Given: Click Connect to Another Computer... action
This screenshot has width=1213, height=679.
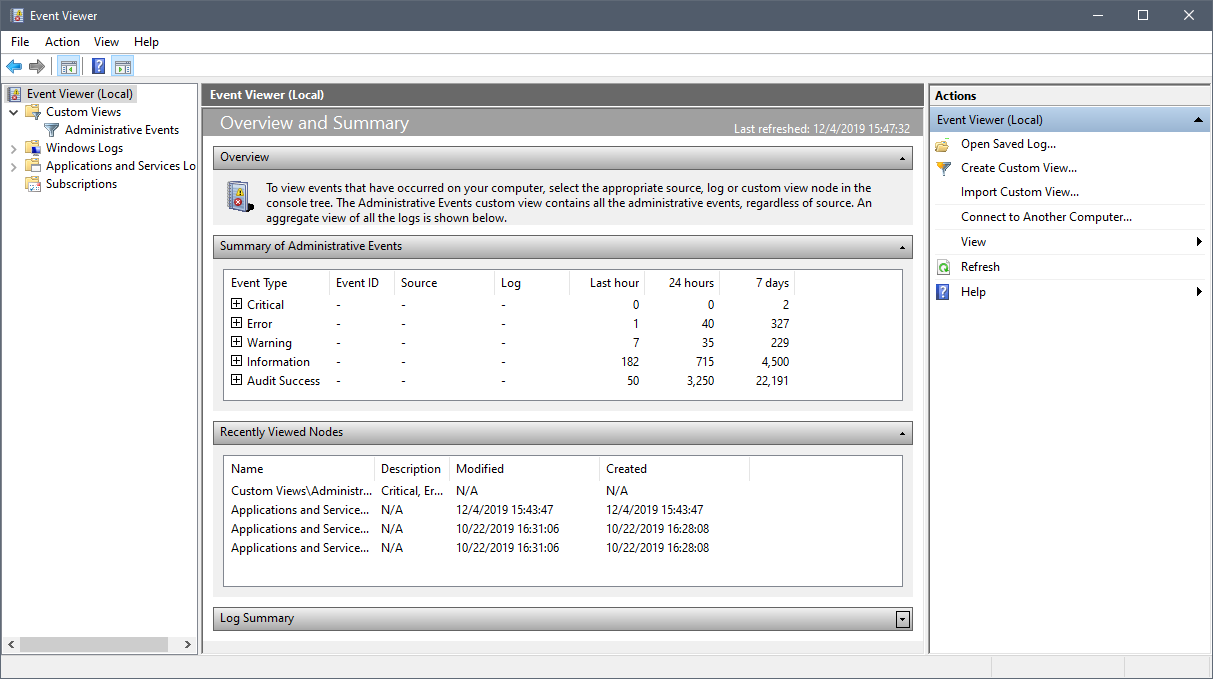Looking at the screenshot, I should [1046, 217].
